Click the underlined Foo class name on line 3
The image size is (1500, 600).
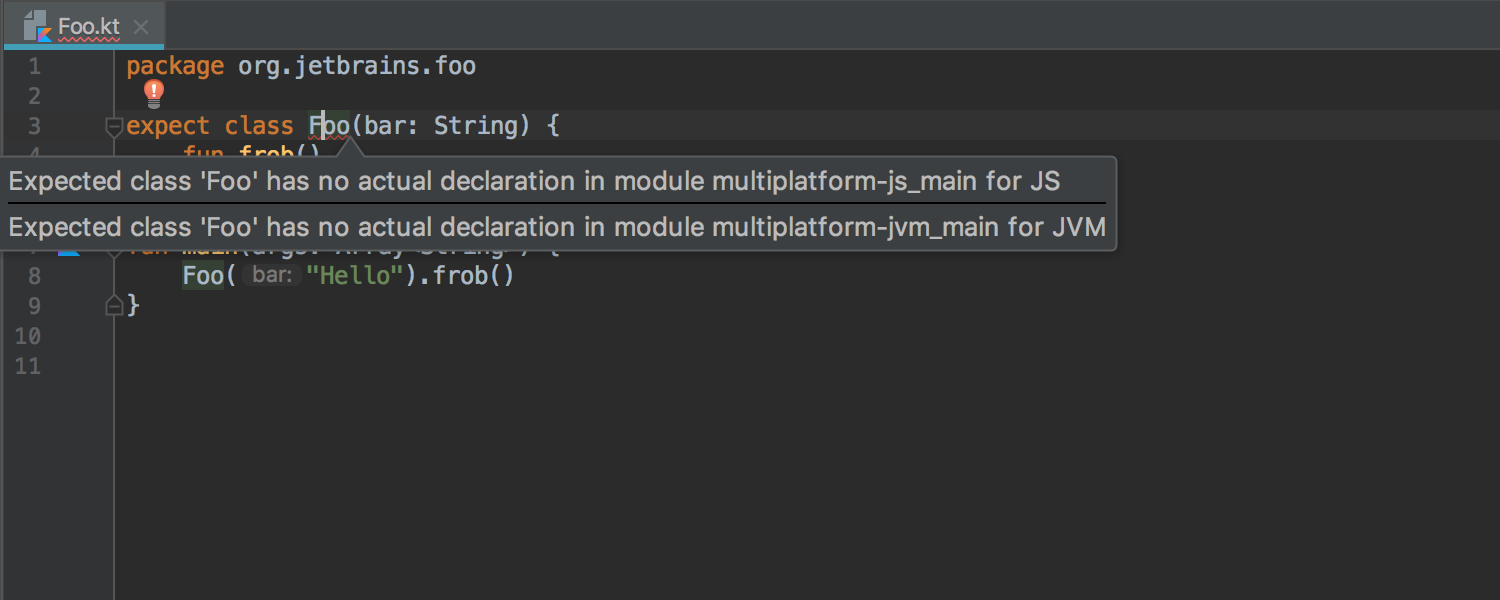pos(329,126)
